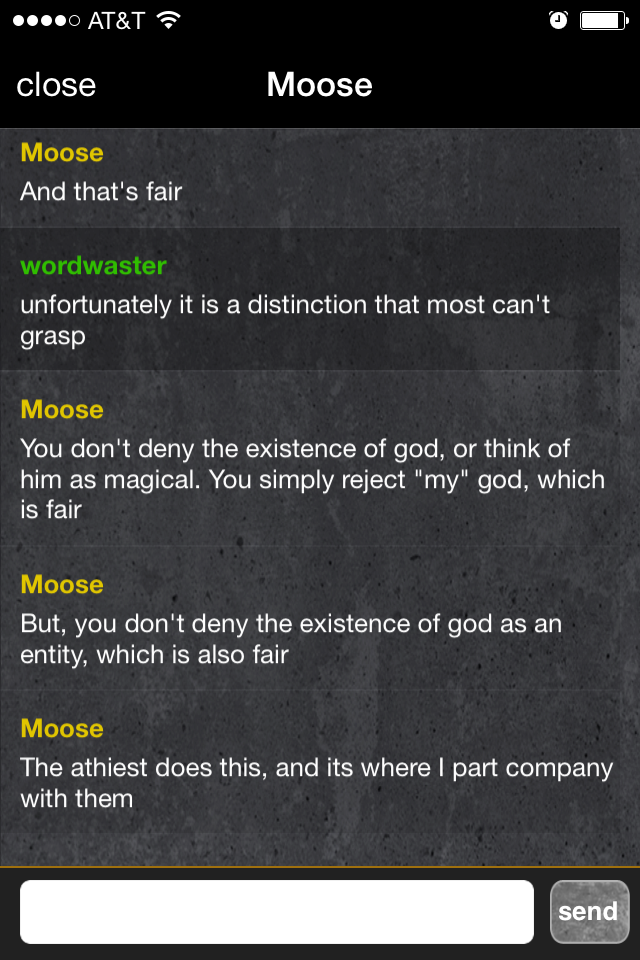The image size is (640, 960).
Task: Select 'The athiest does this' message
Action: [x=317, y=782]
